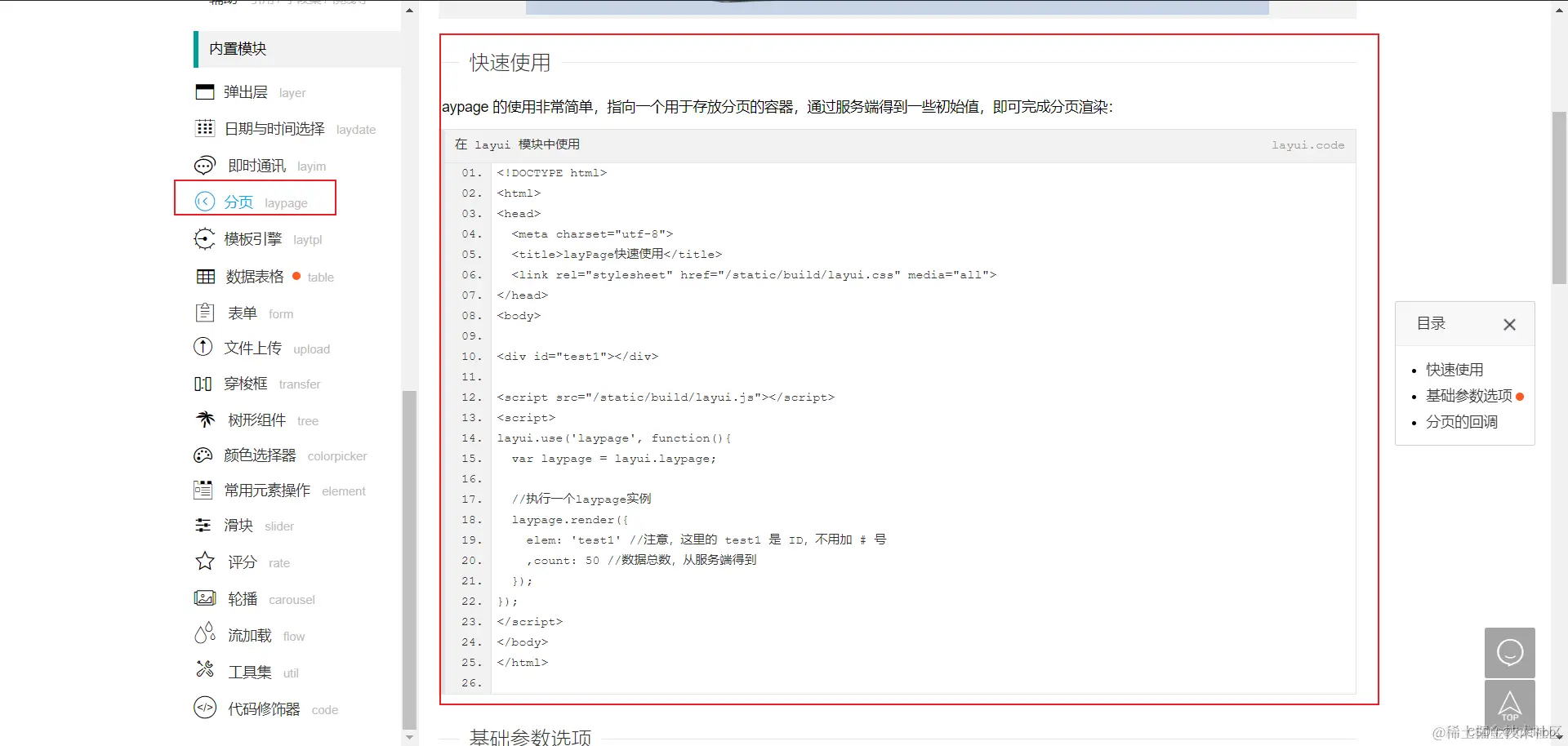Open the 分页的回调 directory entry

tap(1462, 422)
